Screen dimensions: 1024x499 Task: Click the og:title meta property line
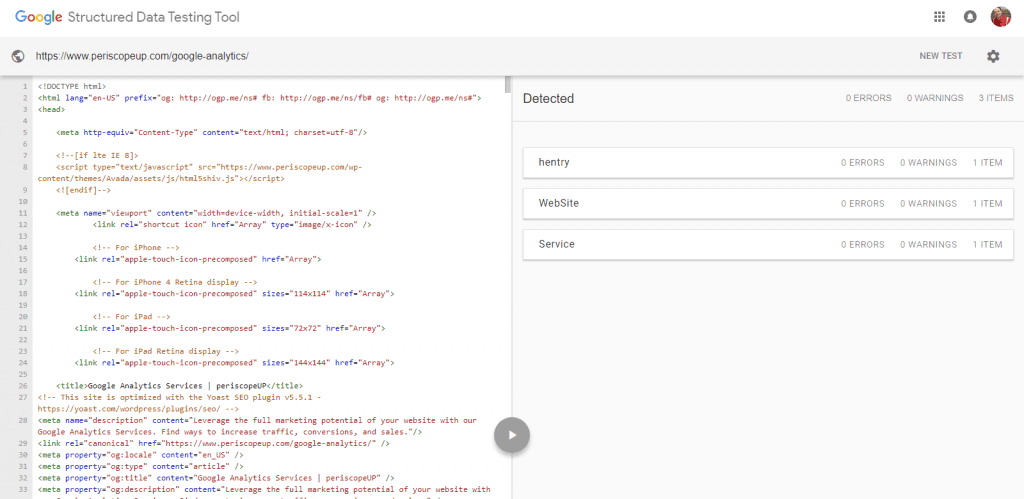pyautogui.click(x=216, y=477)
